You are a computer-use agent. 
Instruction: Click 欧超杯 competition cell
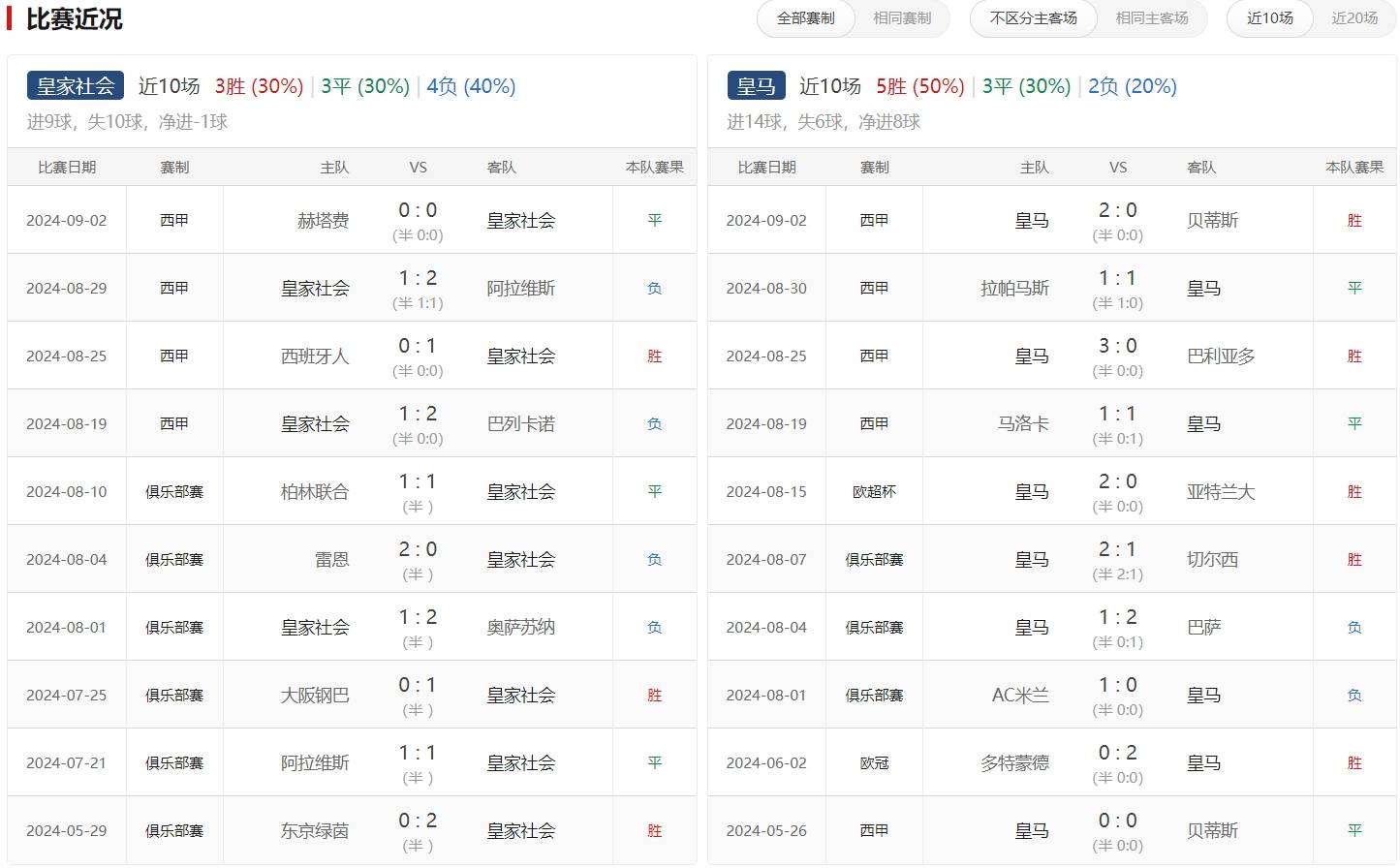(x=874, y=492)
